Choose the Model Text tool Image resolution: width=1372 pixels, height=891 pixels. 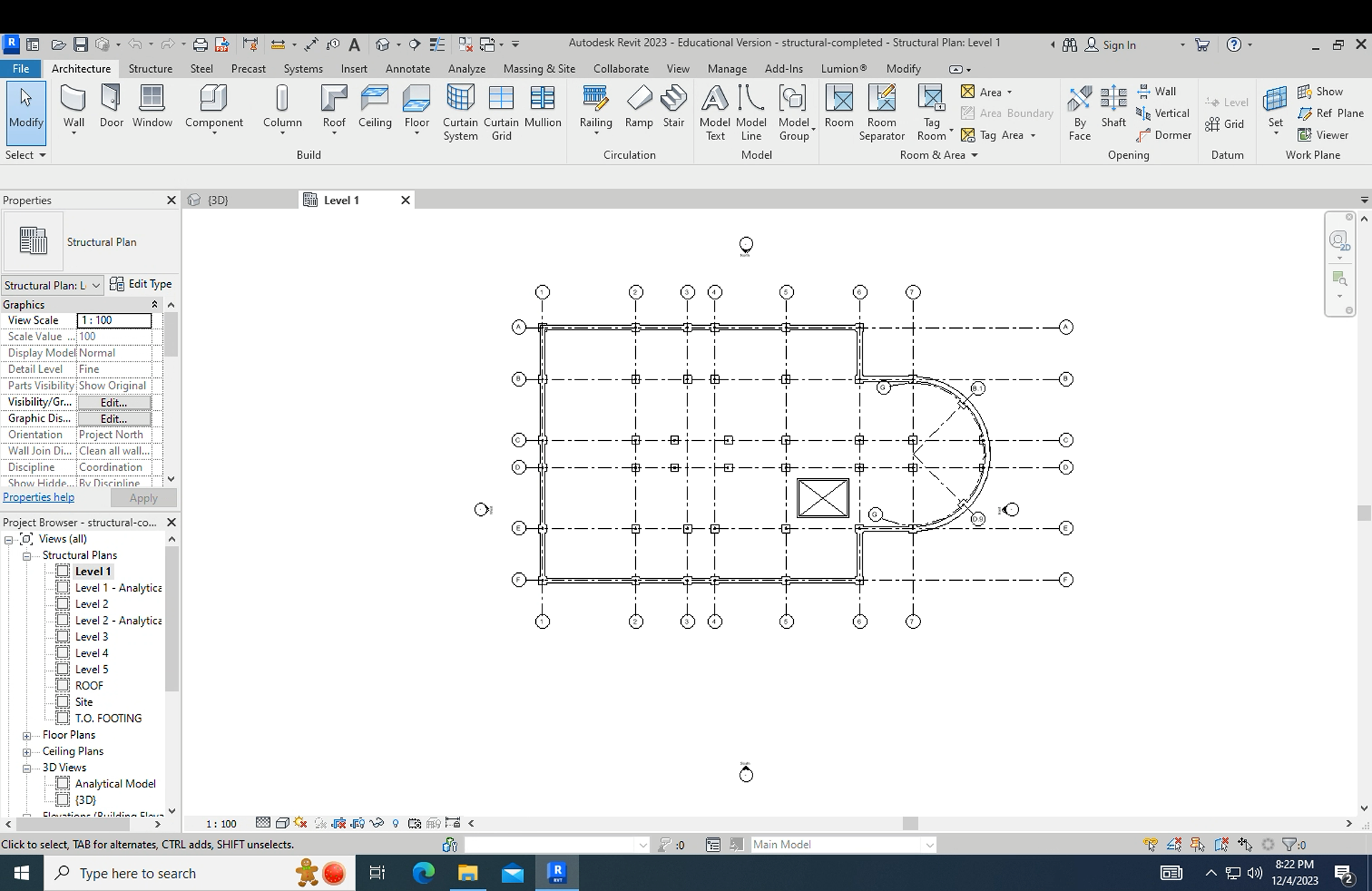tap(715, 113)
